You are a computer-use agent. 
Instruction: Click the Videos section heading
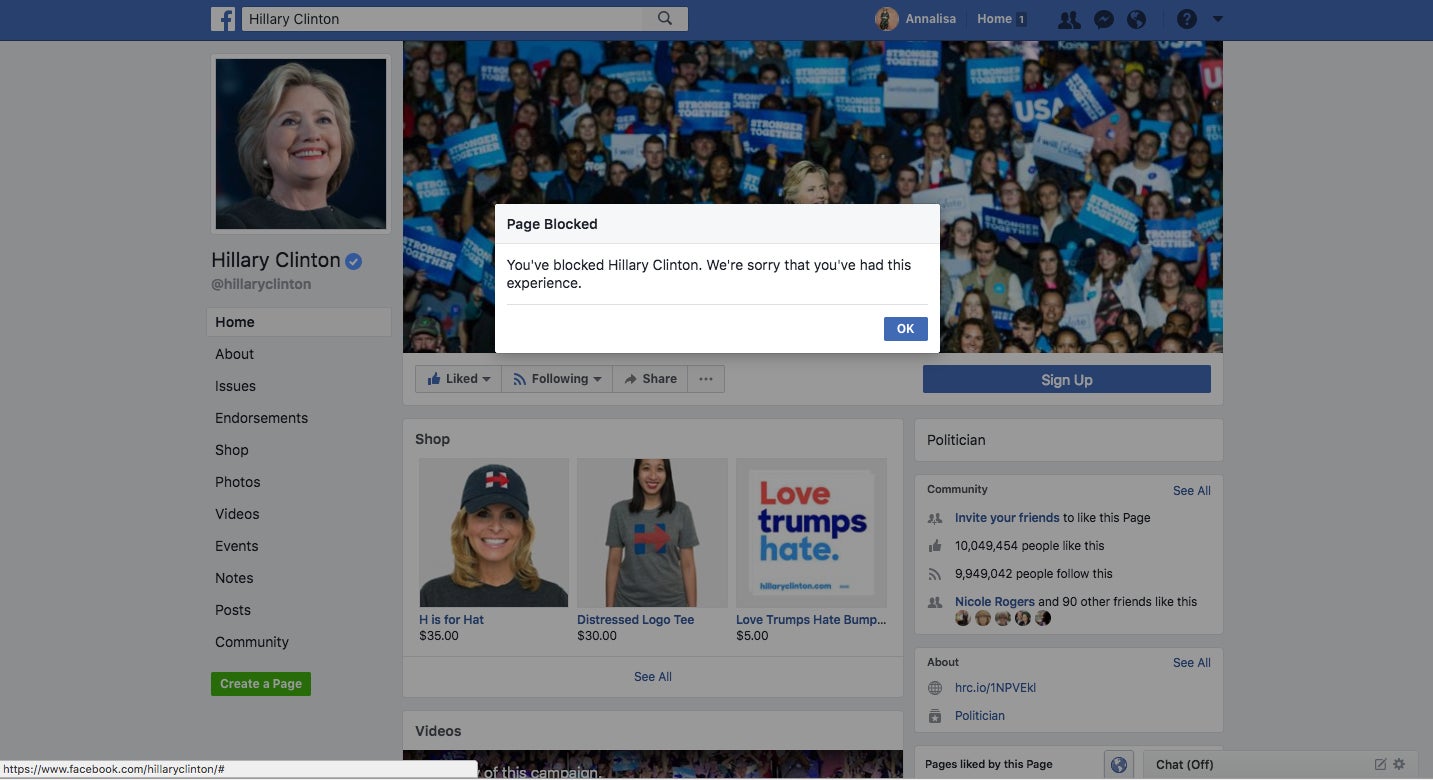click(x=438, y=731)
